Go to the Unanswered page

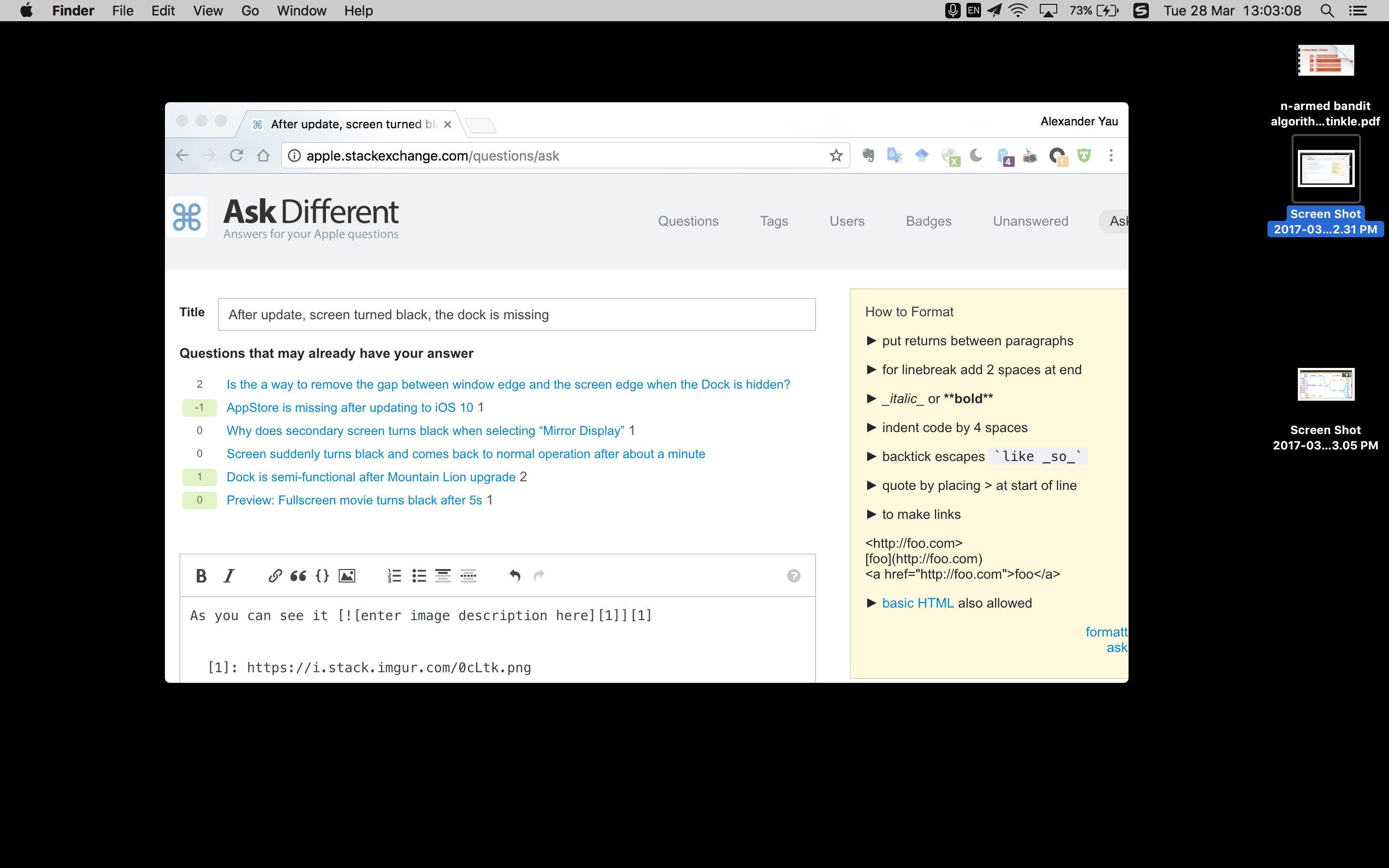[1030, 221]
